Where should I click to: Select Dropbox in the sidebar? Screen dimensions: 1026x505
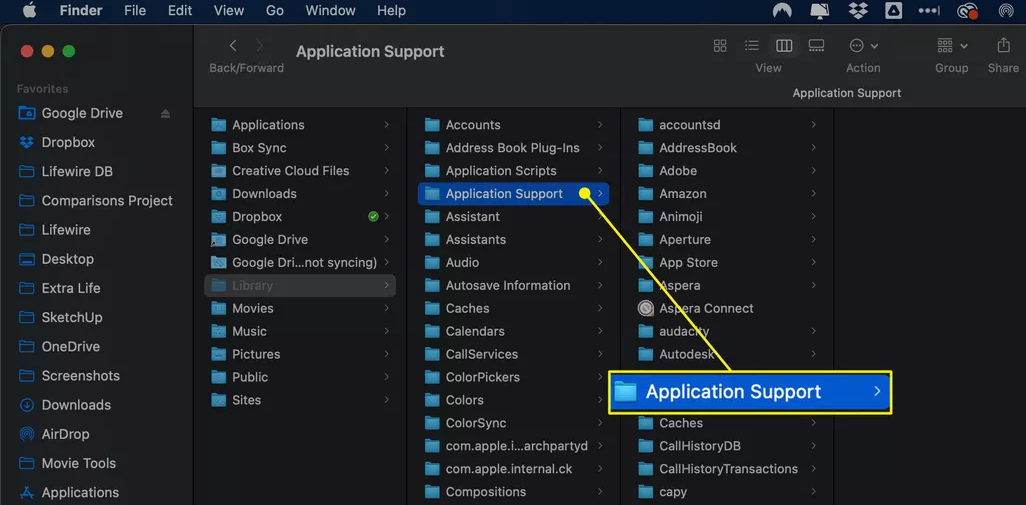68,142
